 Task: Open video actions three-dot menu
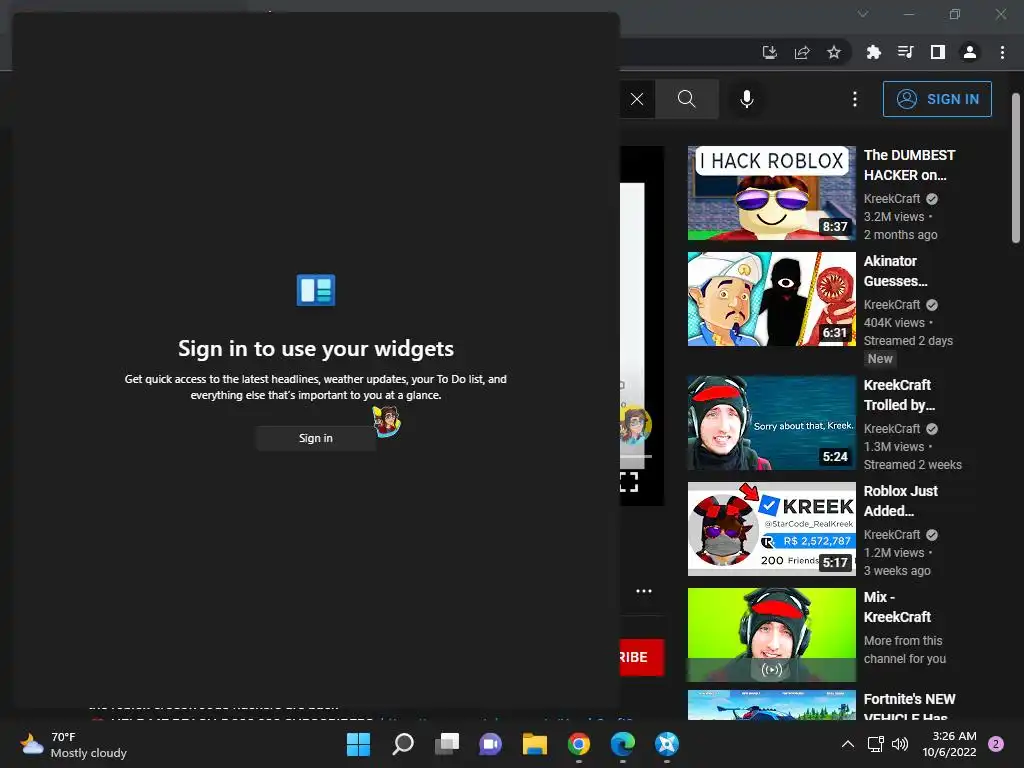644,591
